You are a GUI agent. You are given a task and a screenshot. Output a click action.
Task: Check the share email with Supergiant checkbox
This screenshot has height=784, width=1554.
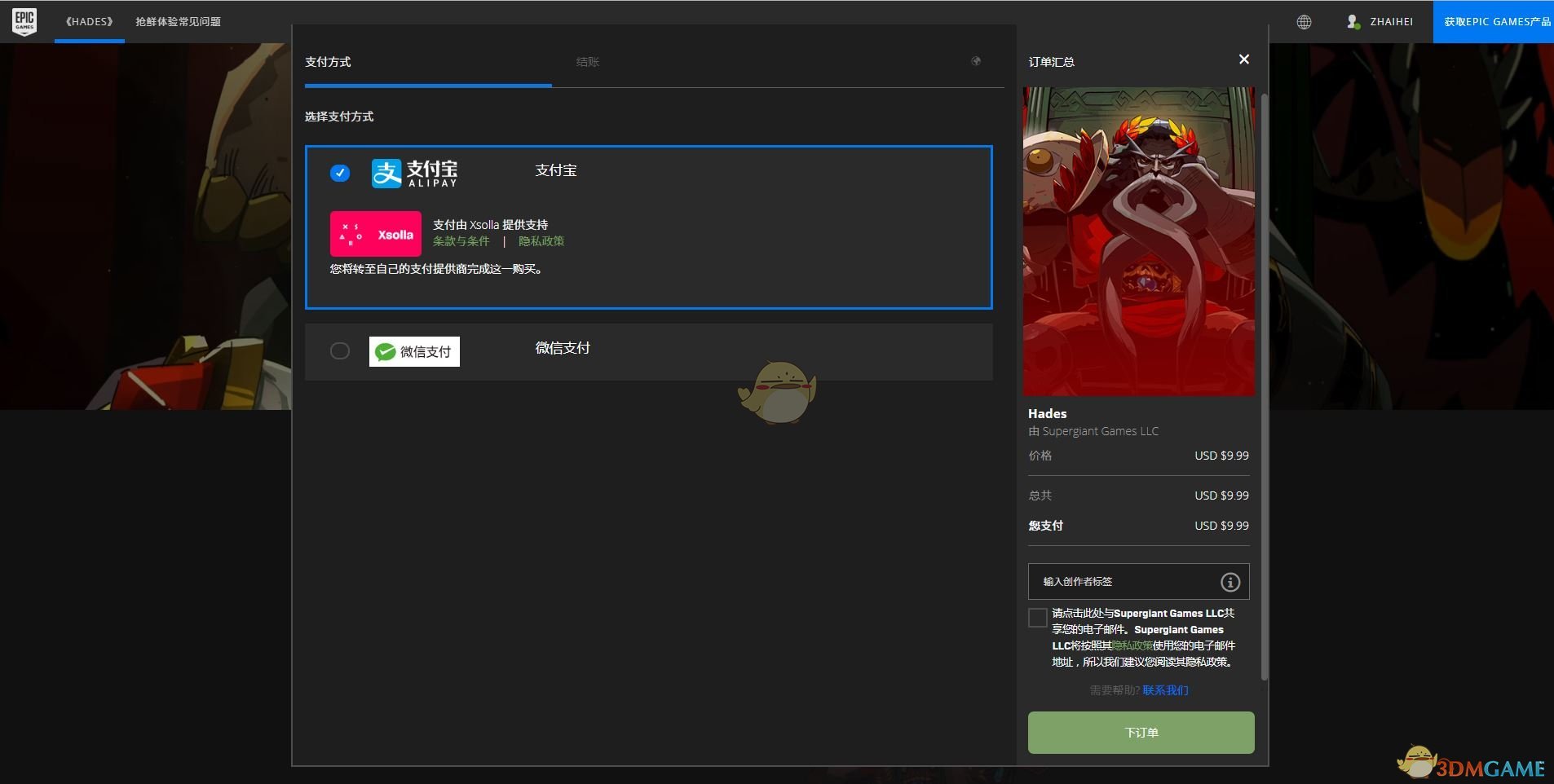point(1037,618)
